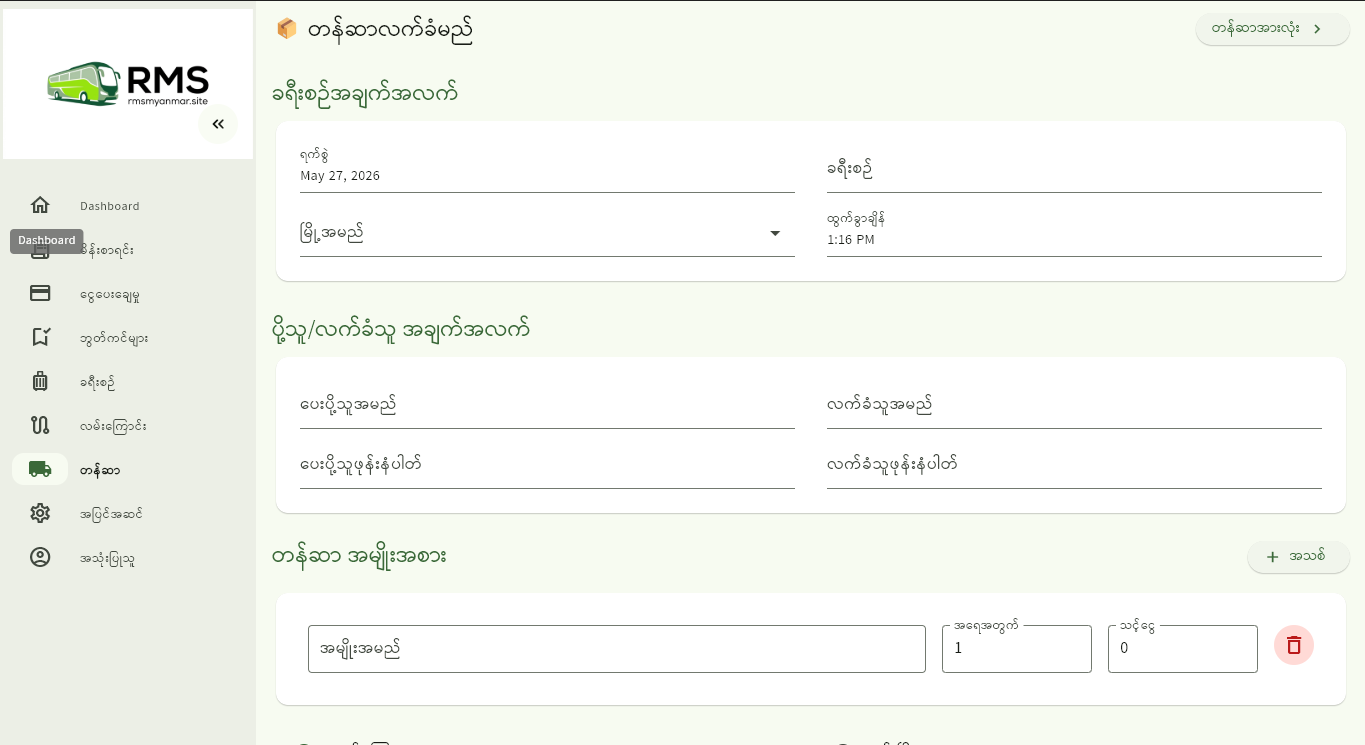This screenshot has width=1365, height=745.
Task: Click the + အသစ် add button
Action: pos(1298,557)
